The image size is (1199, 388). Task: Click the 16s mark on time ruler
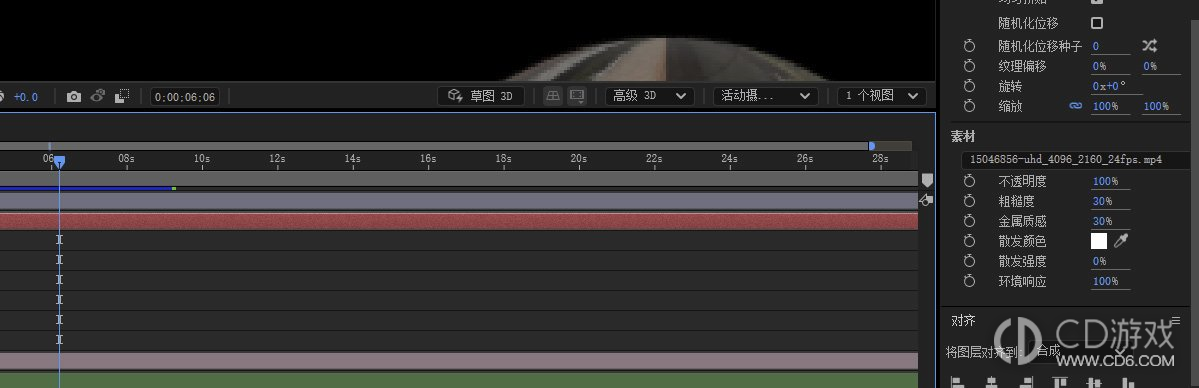click(427, 158)
